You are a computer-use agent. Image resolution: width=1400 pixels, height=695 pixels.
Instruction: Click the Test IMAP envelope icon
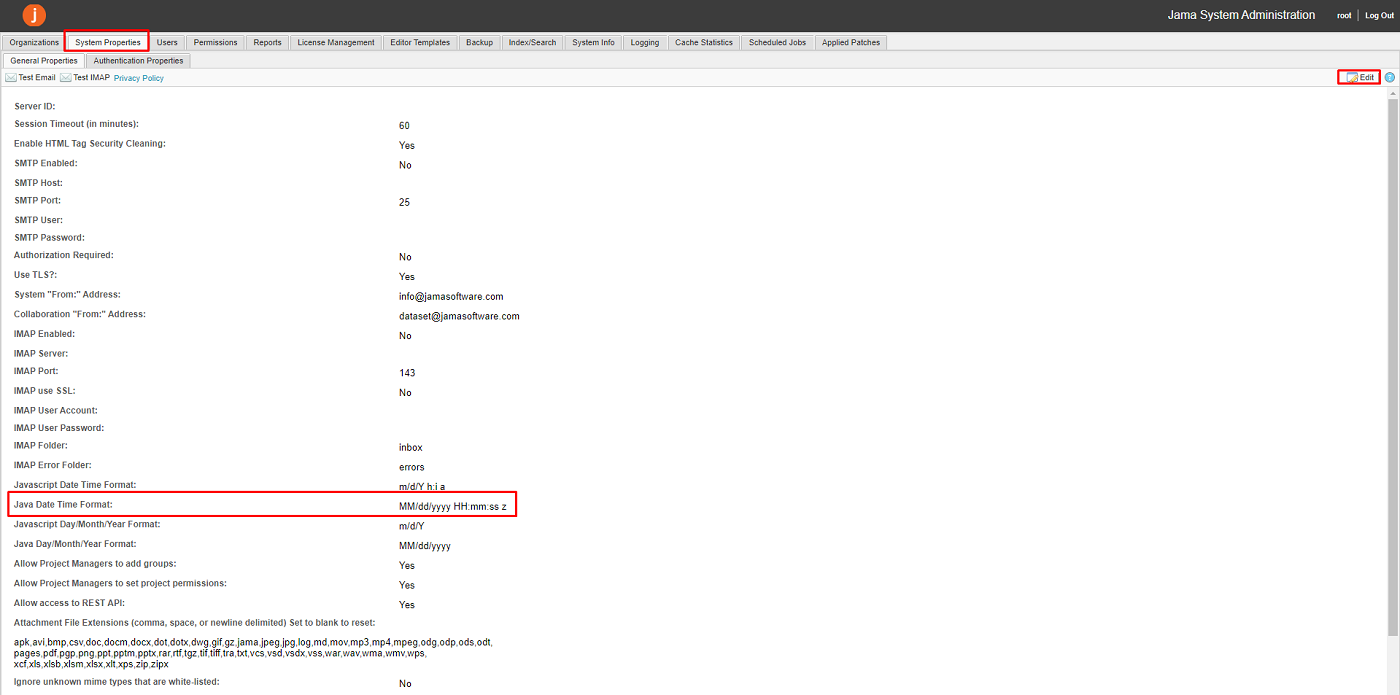pyautogui.click(x=66, y=78)
